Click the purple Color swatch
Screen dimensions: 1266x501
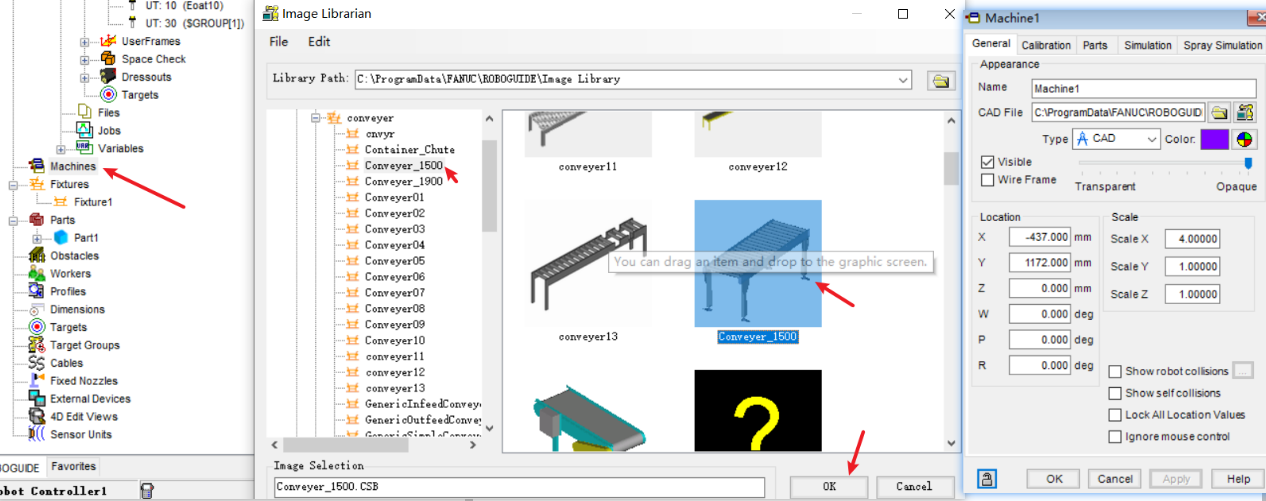point(1214,139)
